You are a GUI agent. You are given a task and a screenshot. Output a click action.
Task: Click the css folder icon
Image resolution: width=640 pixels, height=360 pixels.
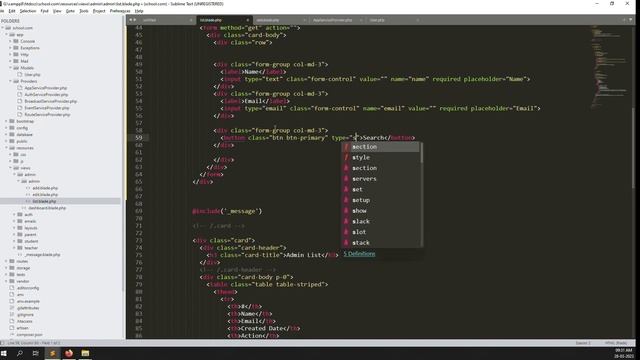16,154
